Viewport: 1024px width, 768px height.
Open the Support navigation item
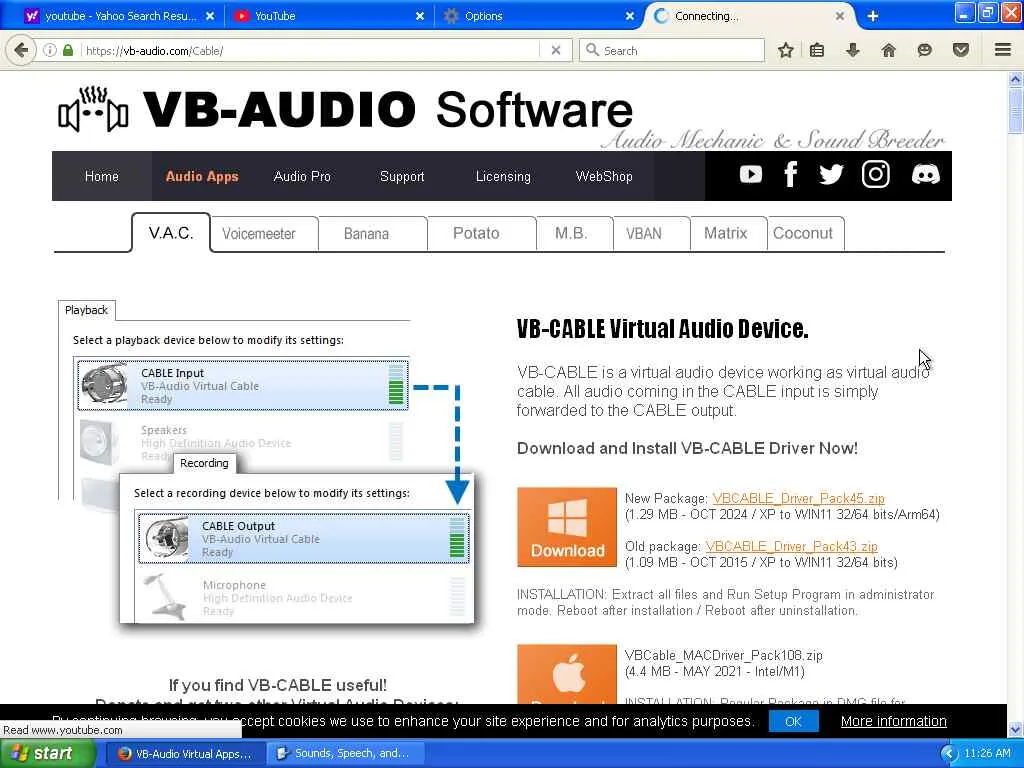(402, 176)
